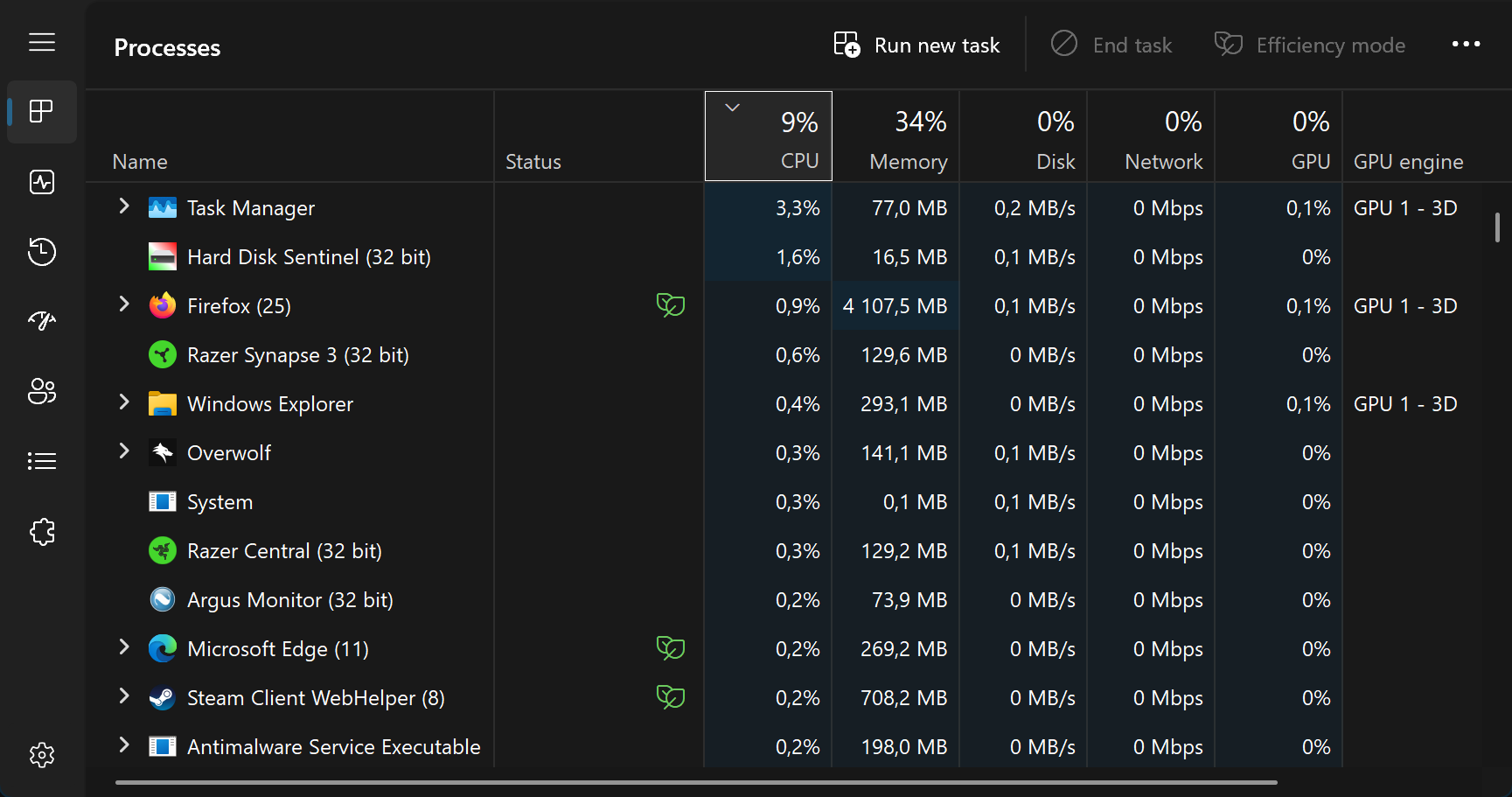Expand the Microsoft Edge process group
The width and height of the screenshot is (1512, 797).
[124, 647]
